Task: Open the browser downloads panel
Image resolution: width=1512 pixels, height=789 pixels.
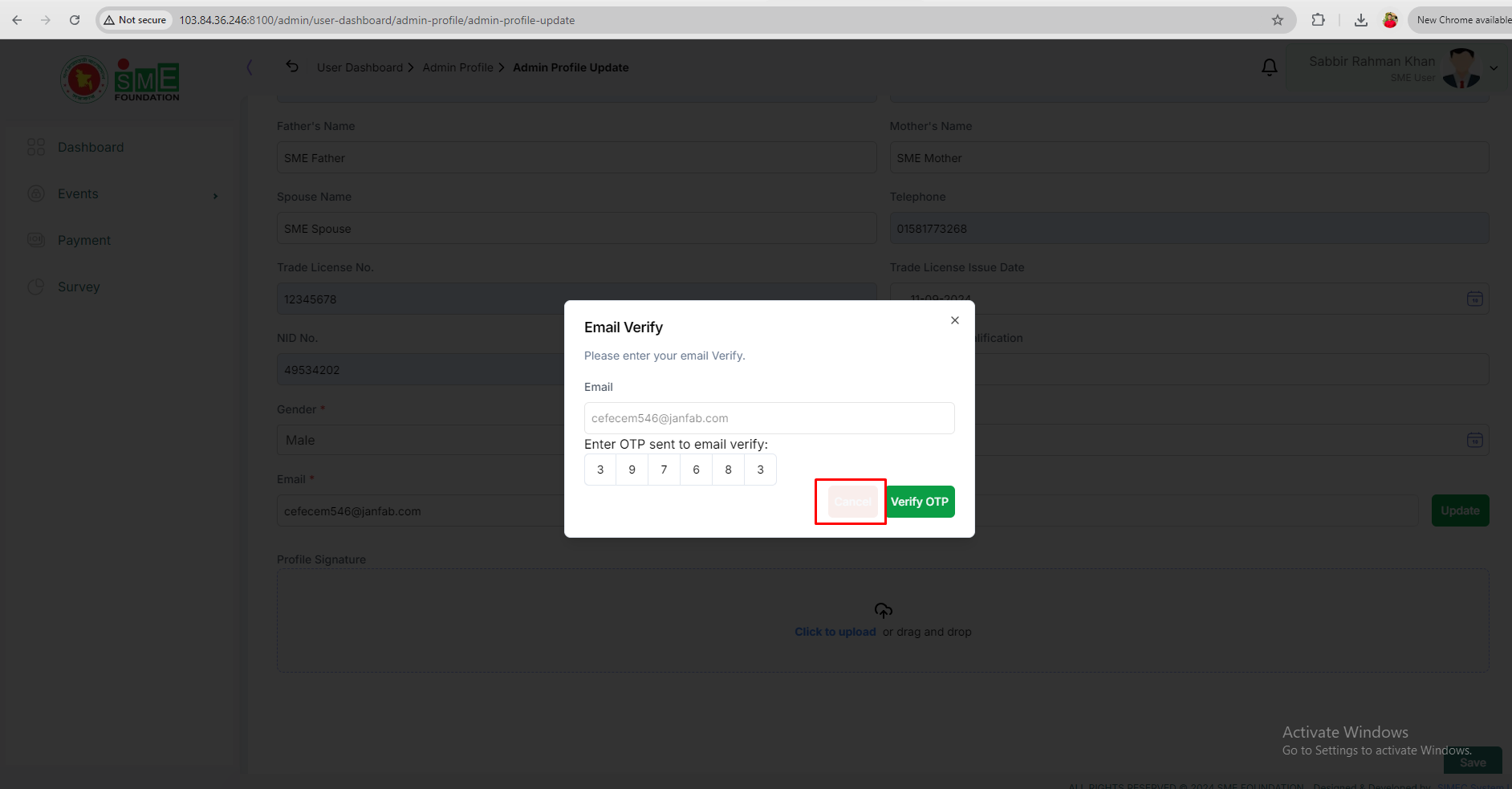Action: coord(1361,20)
